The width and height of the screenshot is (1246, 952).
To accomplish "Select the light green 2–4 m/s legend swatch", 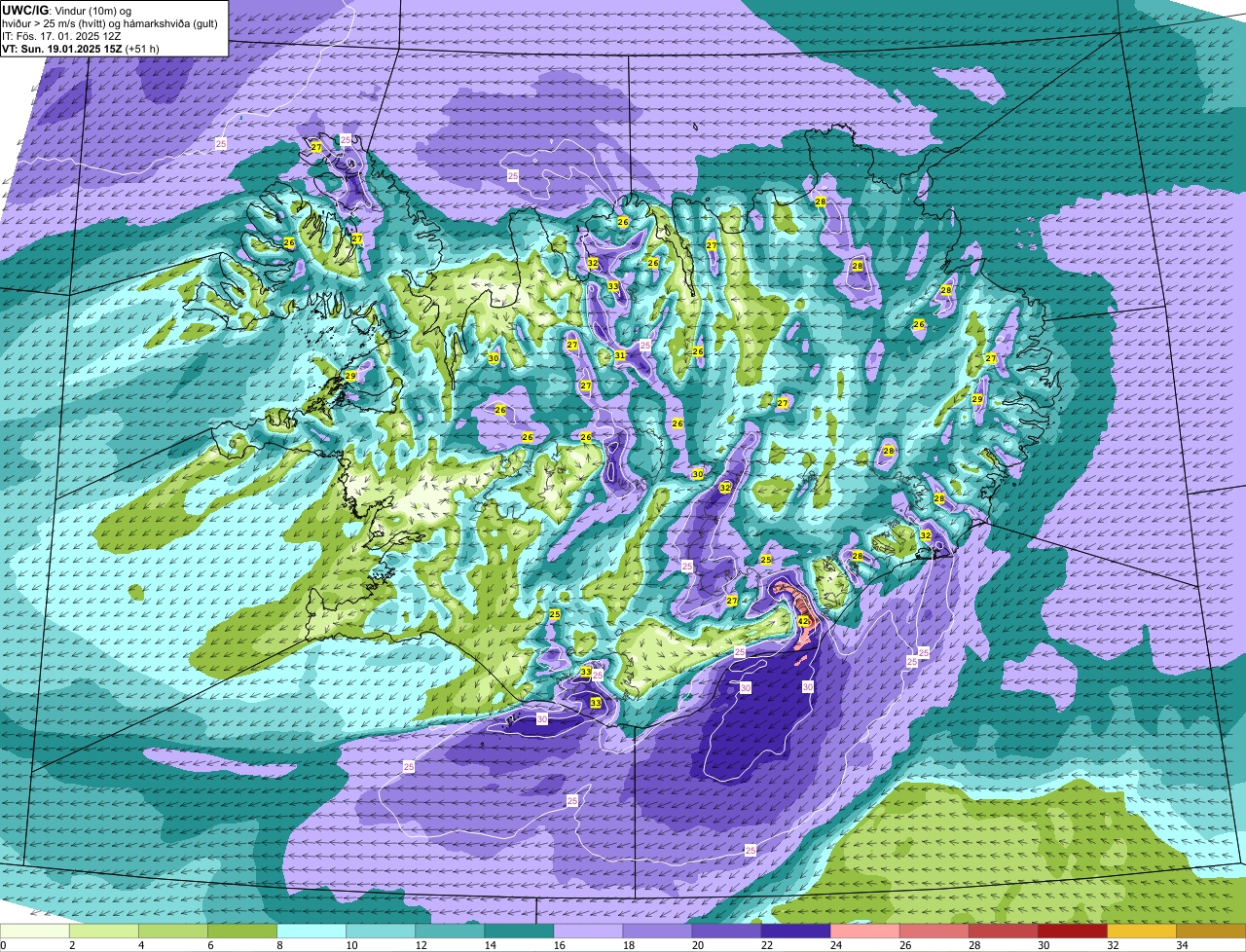I will point(104,931).
